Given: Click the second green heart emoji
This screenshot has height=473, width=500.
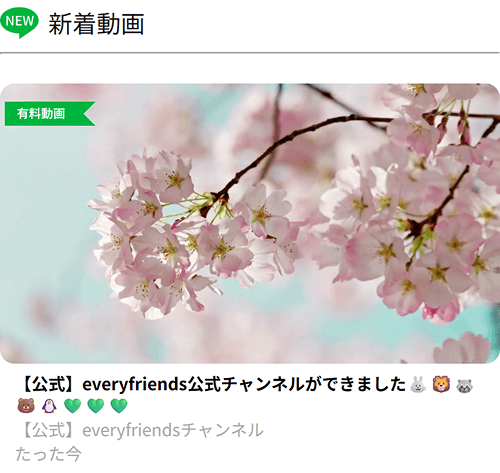Looking at the screenshot, I should 96,406.
